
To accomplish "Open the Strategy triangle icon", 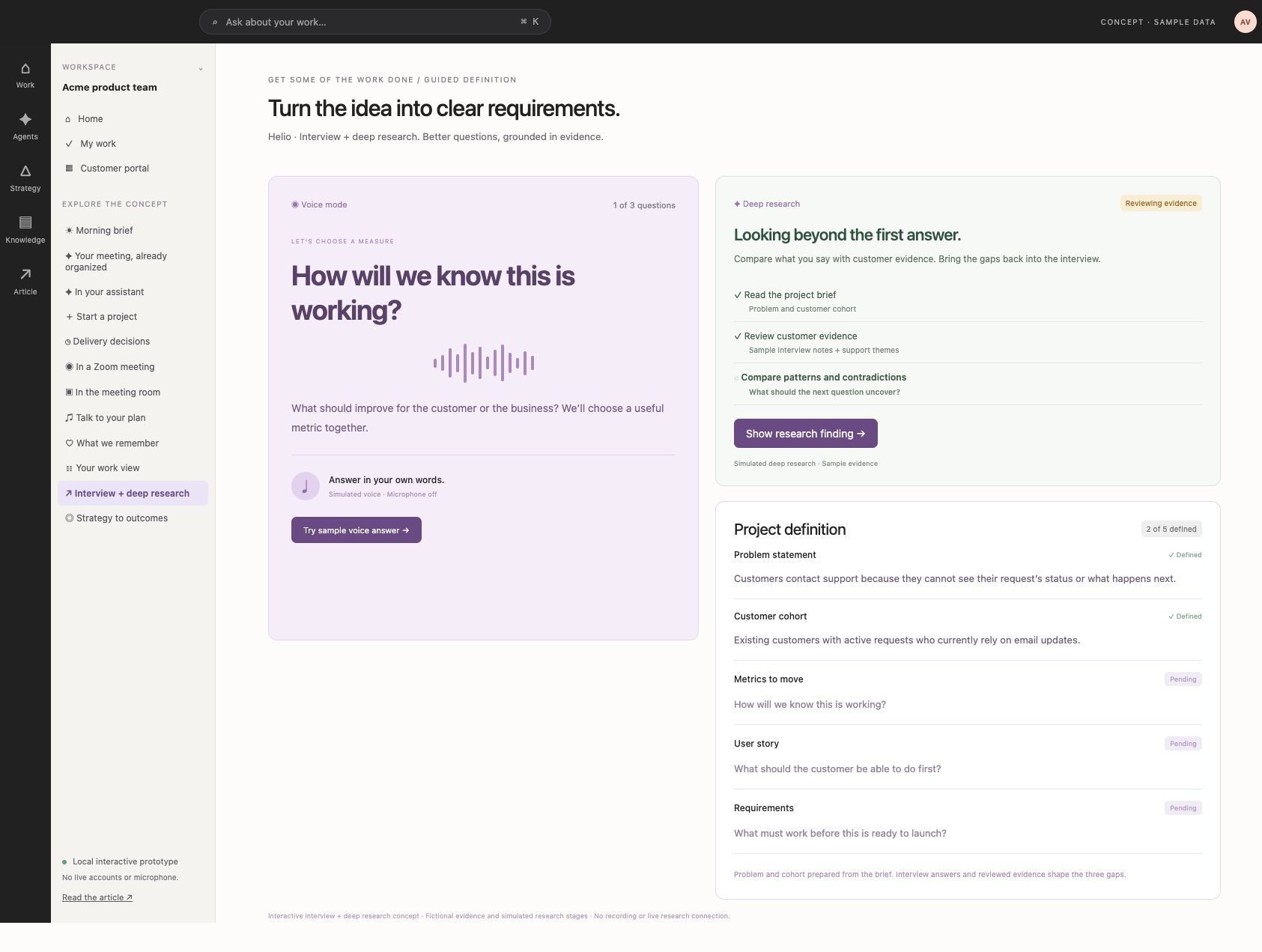I will [x=25, y=172].
